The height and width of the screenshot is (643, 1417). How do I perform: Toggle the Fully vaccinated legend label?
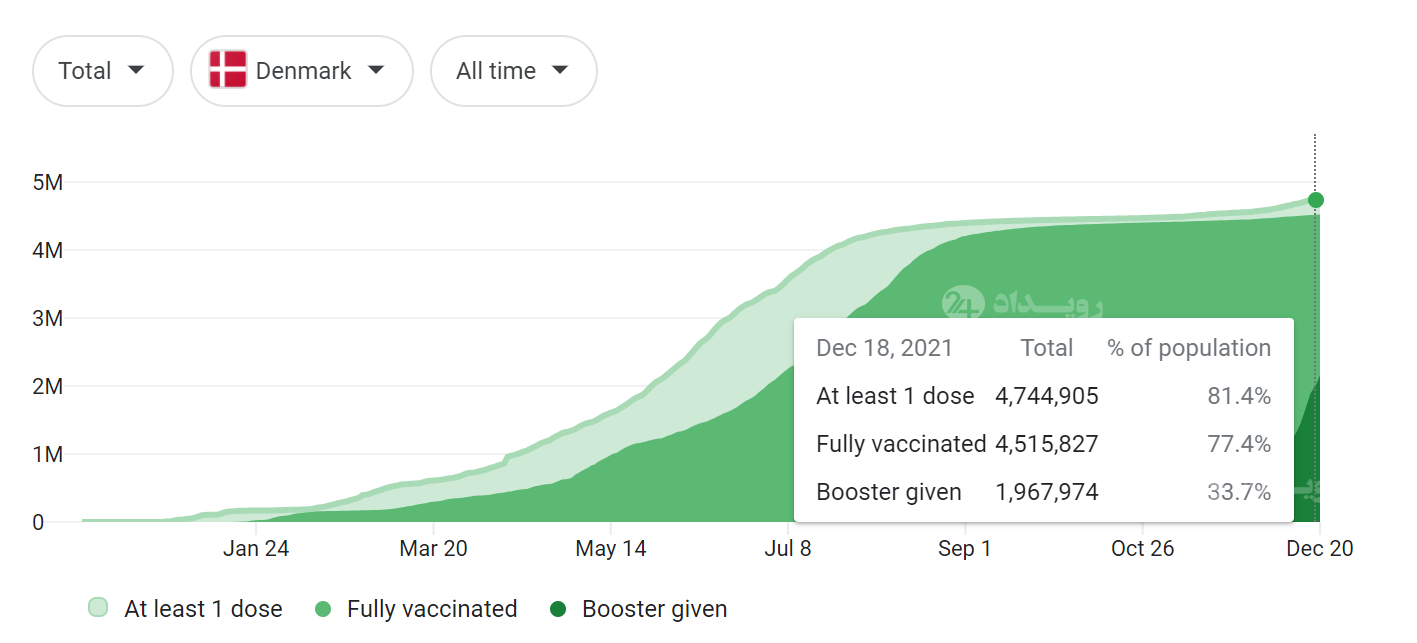(432, 609)
